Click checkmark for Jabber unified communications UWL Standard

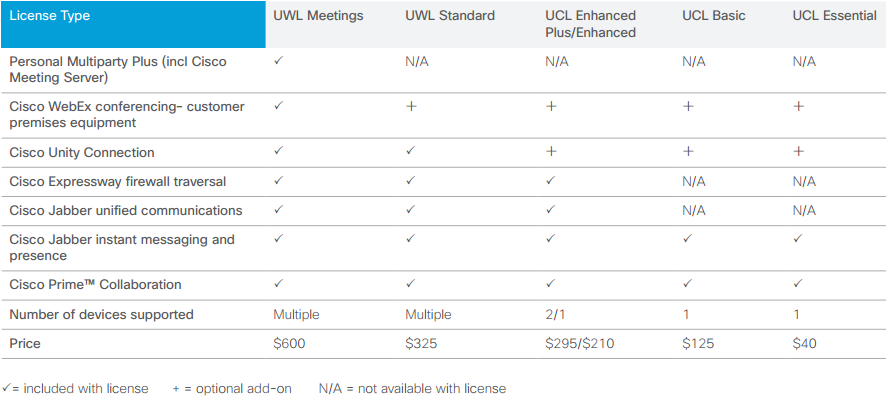(410, 209)
